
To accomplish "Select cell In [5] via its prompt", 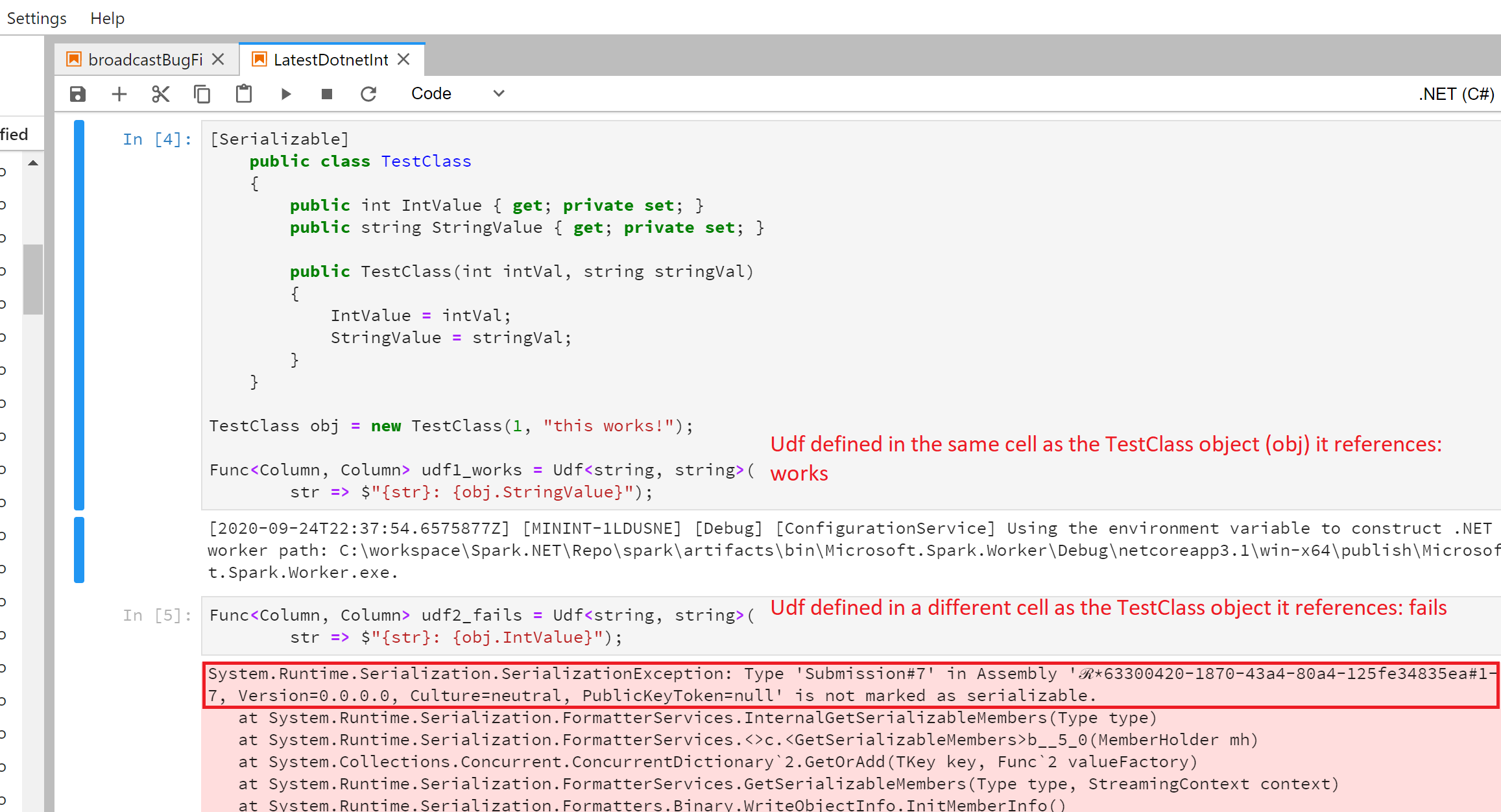I will [x=156, y=615].
